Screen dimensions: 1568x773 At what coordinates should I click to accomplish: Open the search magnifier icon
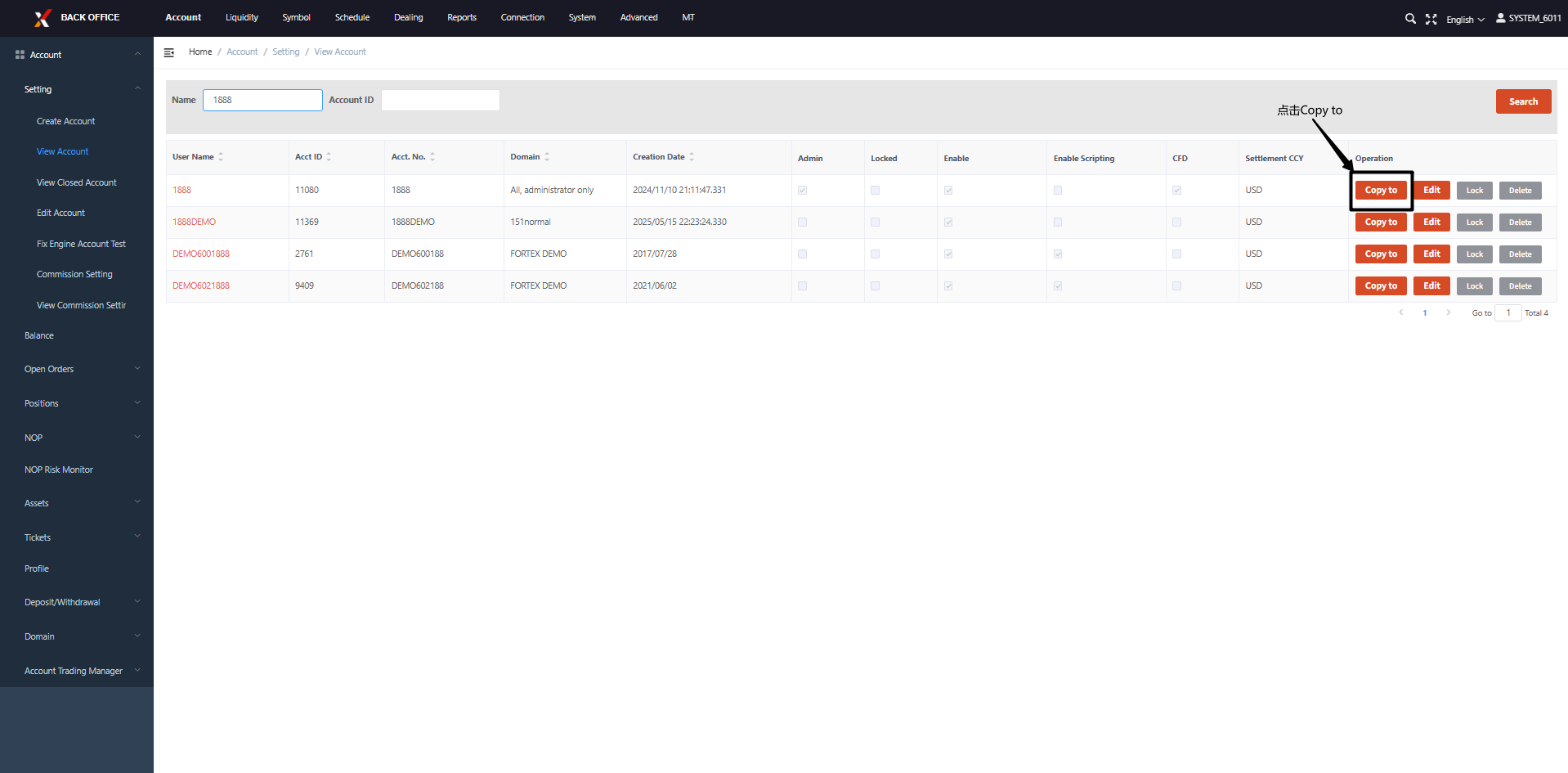point(1410,19)
